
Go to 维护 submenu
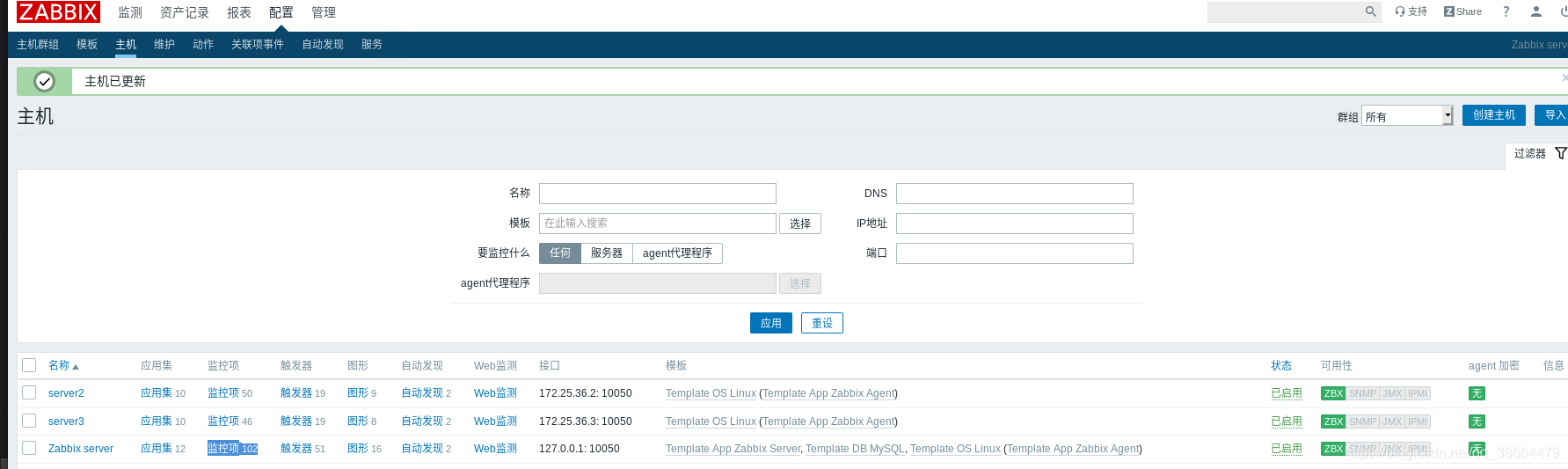[164, 44]
